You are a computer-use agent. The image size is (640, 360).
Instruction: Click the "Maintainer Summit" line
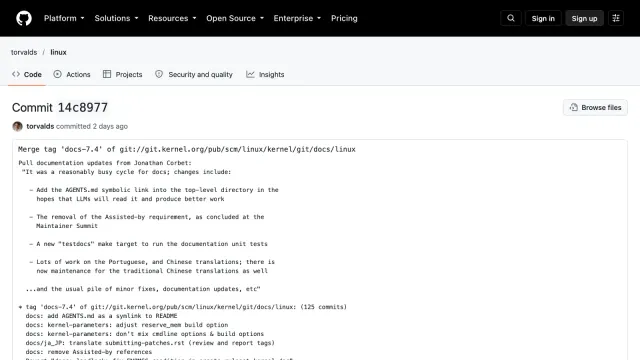coord(67,226)
